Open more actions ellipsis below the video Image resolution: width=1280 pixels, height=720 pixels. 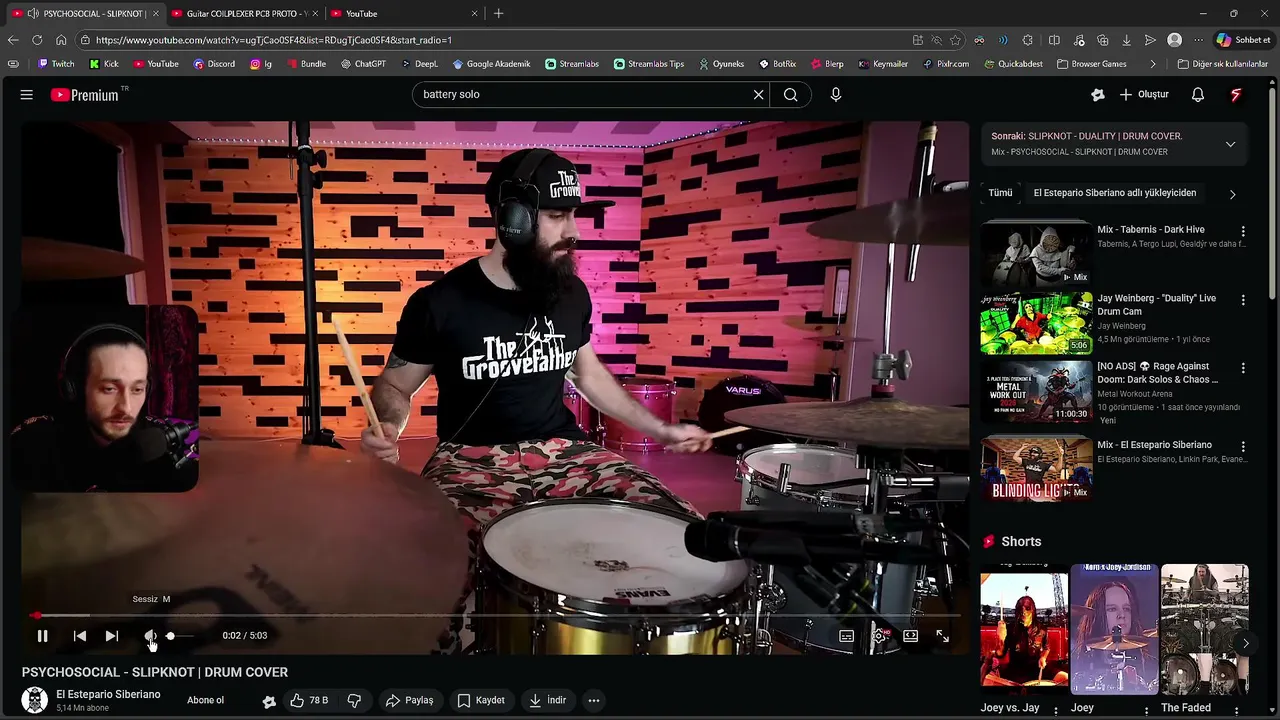pyautogui.click(x=594, y=701)
